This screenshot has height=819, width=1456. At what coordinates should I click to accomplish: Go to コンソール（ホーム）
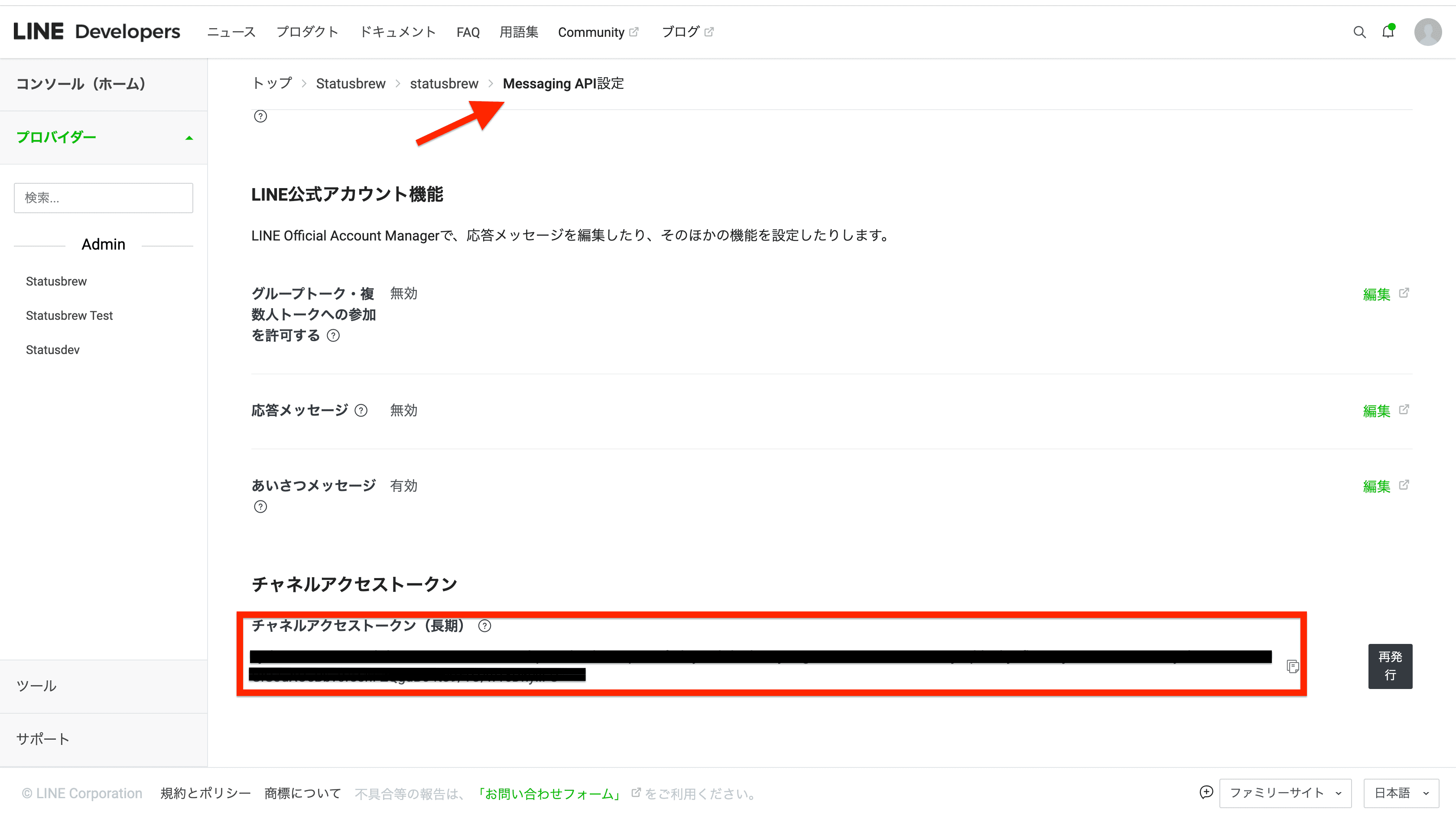click(x=104, y=84)
